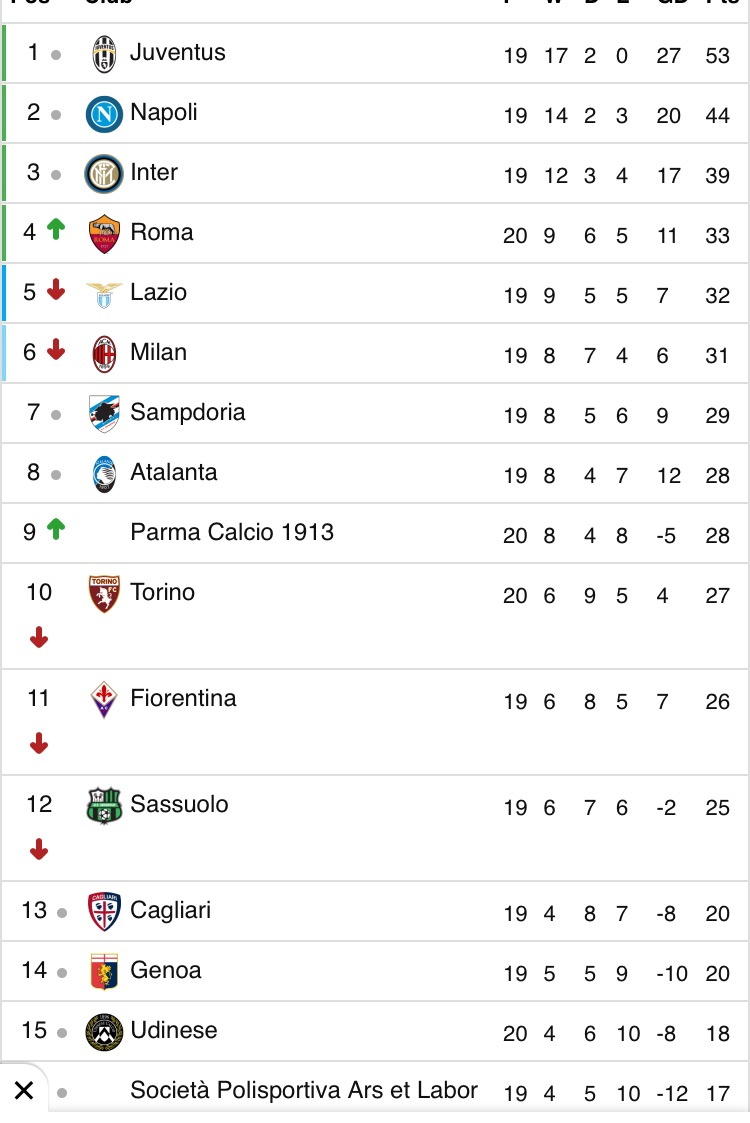Click the Cagliari club crest
This screenshot has width=750, height=1123.
[x=104, y=912]
